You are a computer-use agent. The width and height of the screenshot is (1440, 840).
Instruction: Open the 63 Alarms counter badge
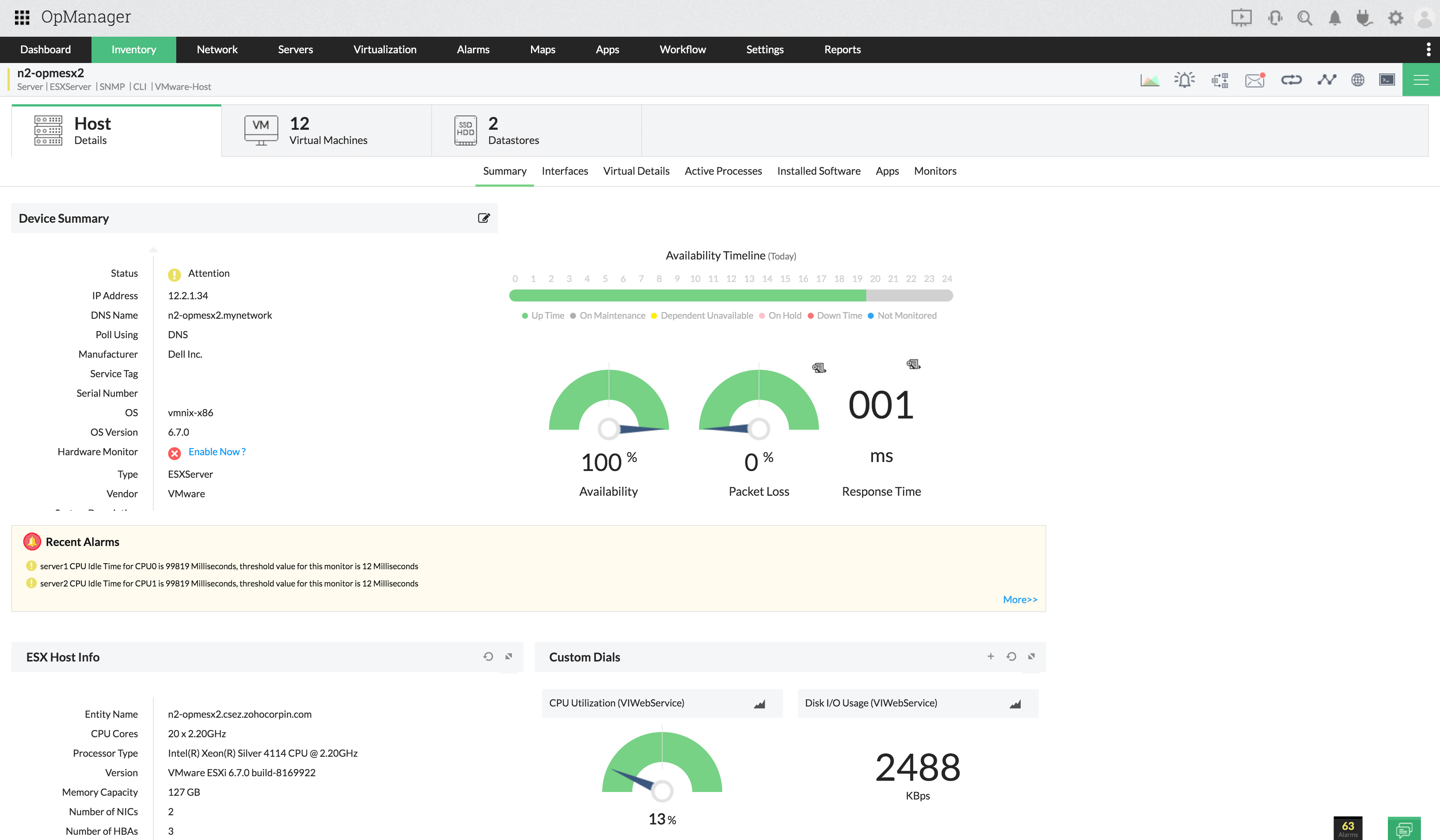coord(1347,828)
